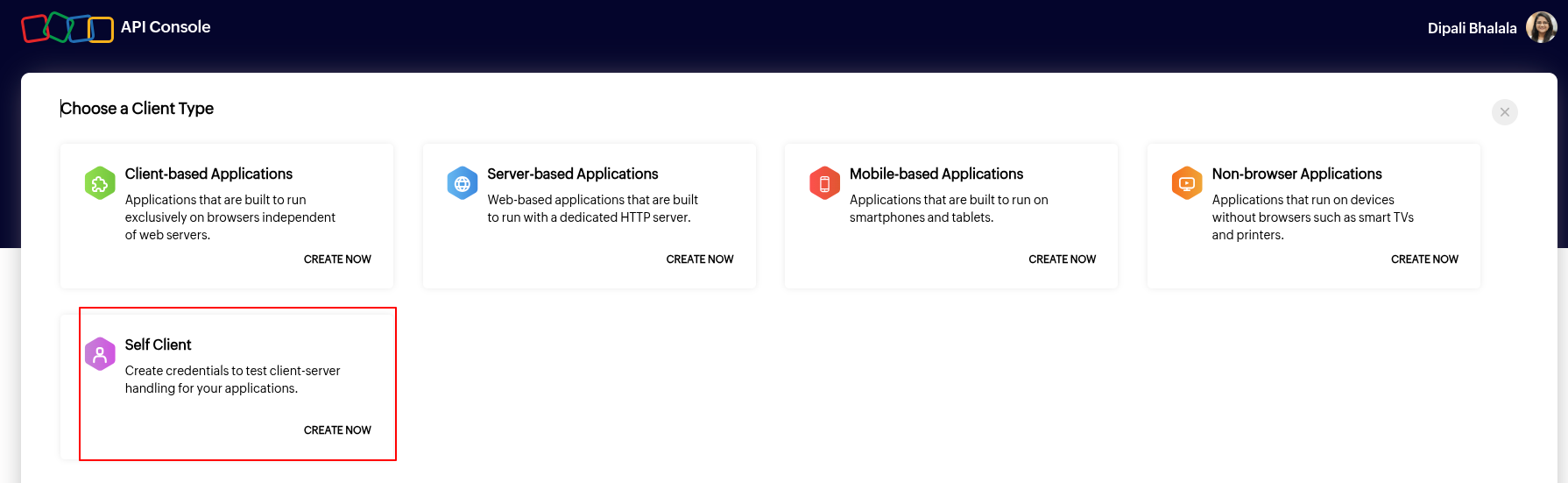Click the orange Non-browser Applications screen icon
Screen dimensions: 1568x483
point(1187,183)
